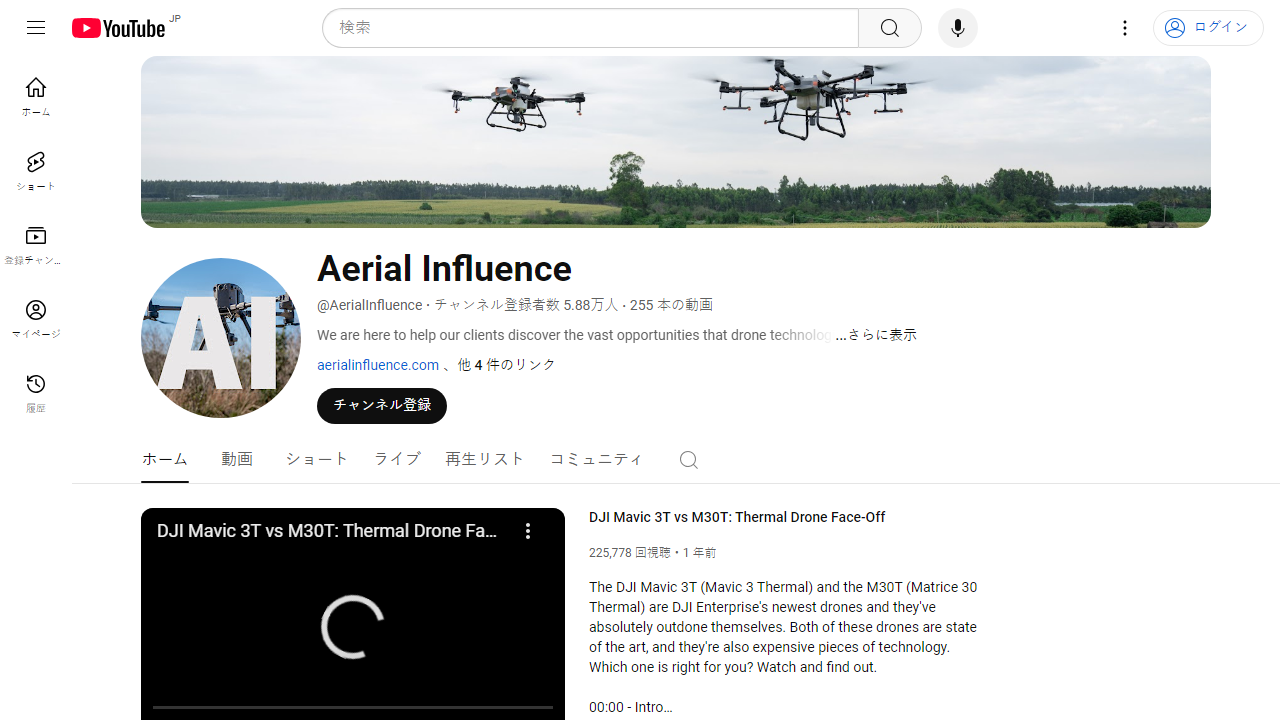Switch to the ショート tab
The width and height of the screenshot is (1280, 720).
[x=317, y=459]
